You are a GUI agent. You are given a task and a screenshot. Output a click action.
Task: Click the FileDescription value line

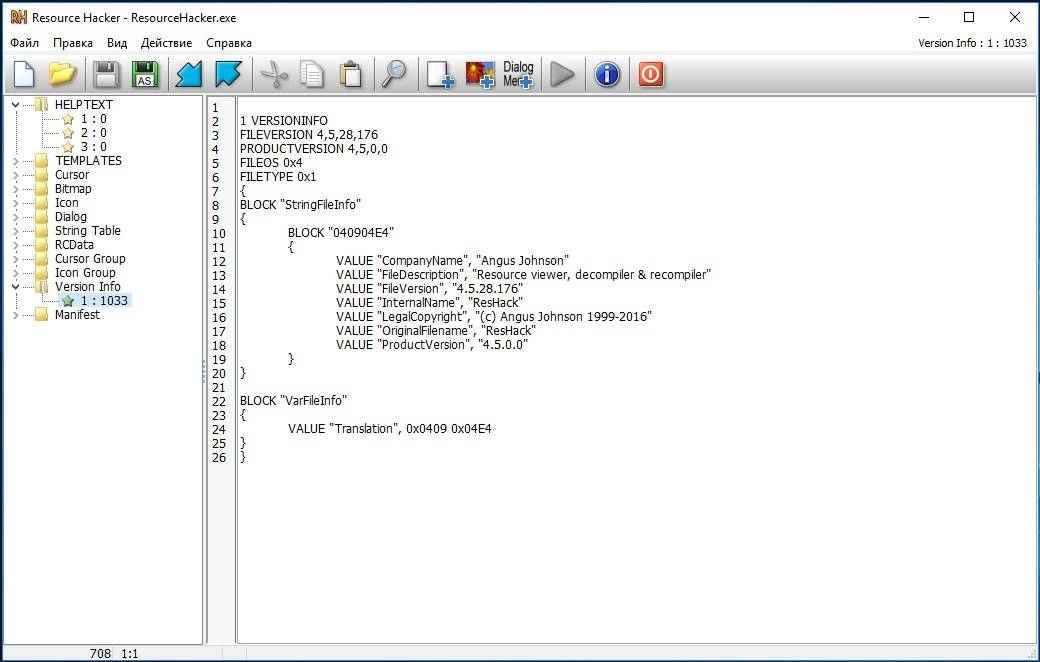pyautogui.click(x=523, y=275)
